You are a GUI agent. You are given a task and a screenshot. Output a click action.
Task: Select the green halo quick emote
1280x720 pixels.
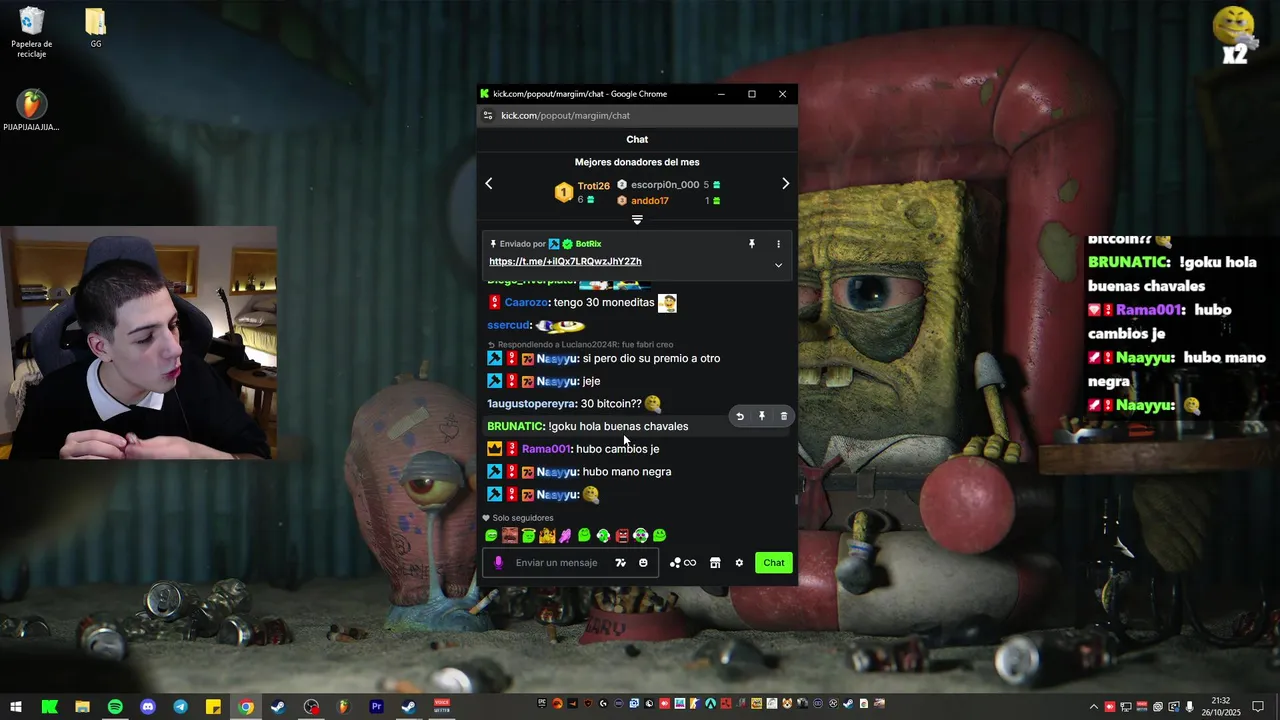click(529, 536)
